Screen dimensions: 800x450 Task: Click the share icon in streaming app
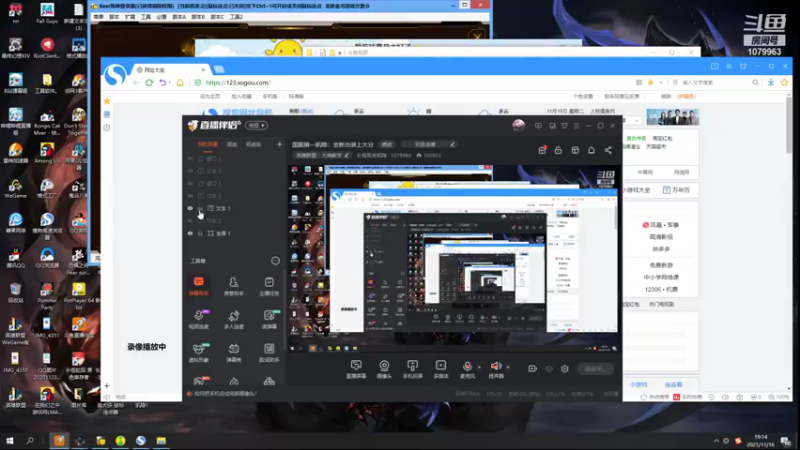(x=608, y=150)
